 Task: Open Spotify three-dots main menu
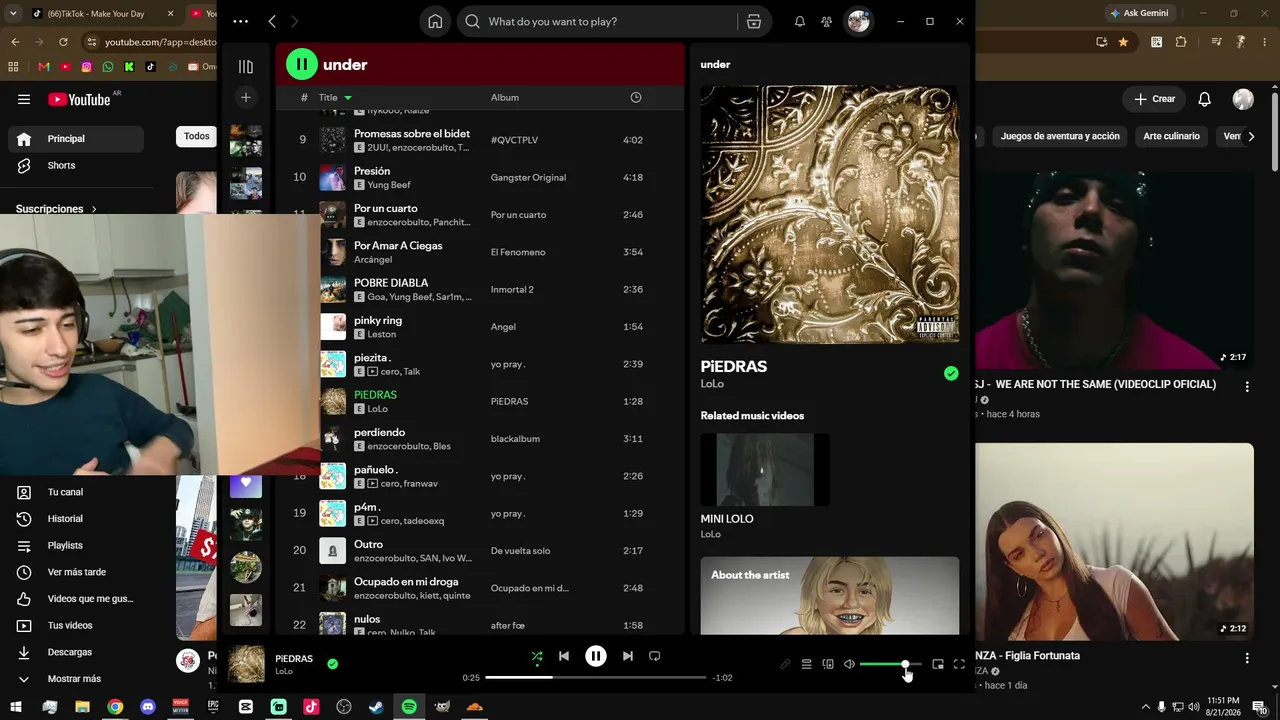(x=240, y=21)
